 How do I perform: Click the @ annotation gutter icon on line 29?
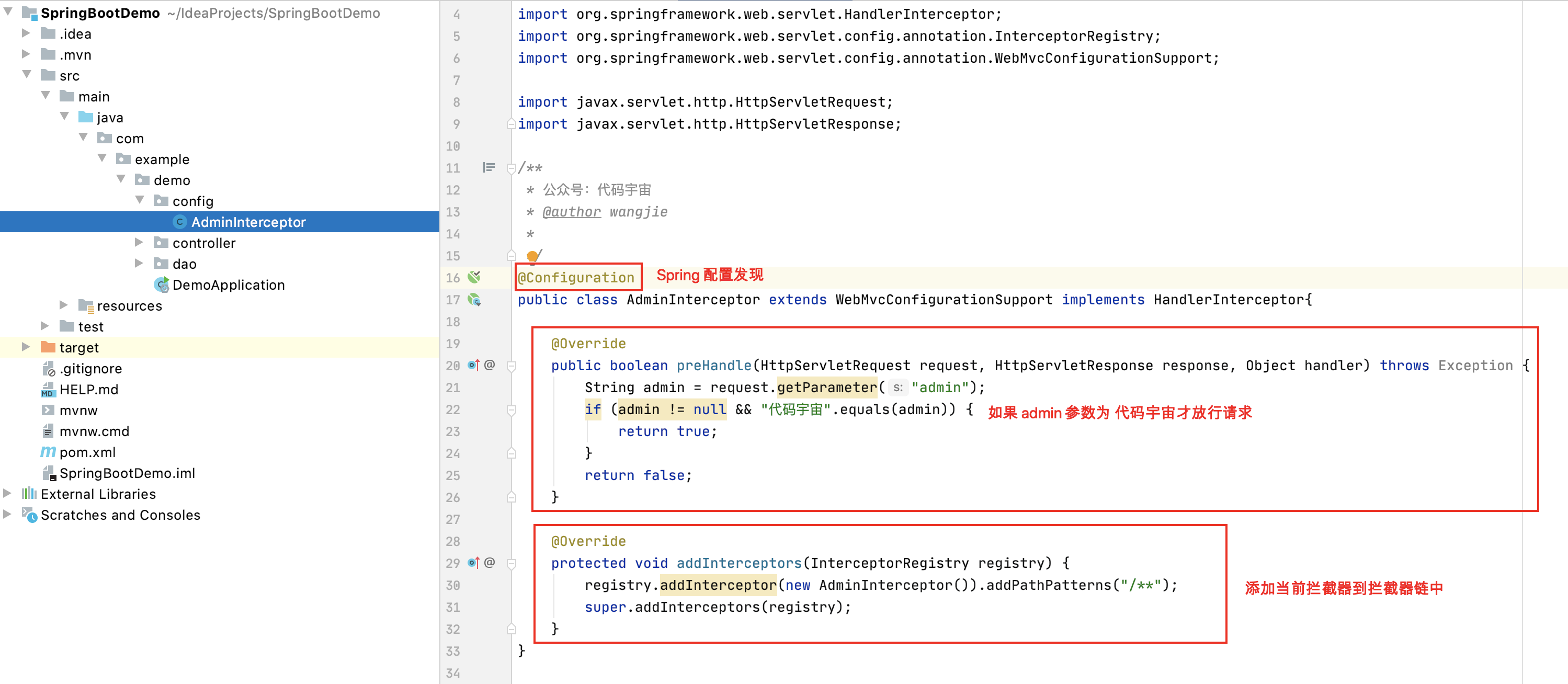coord(490,563)
